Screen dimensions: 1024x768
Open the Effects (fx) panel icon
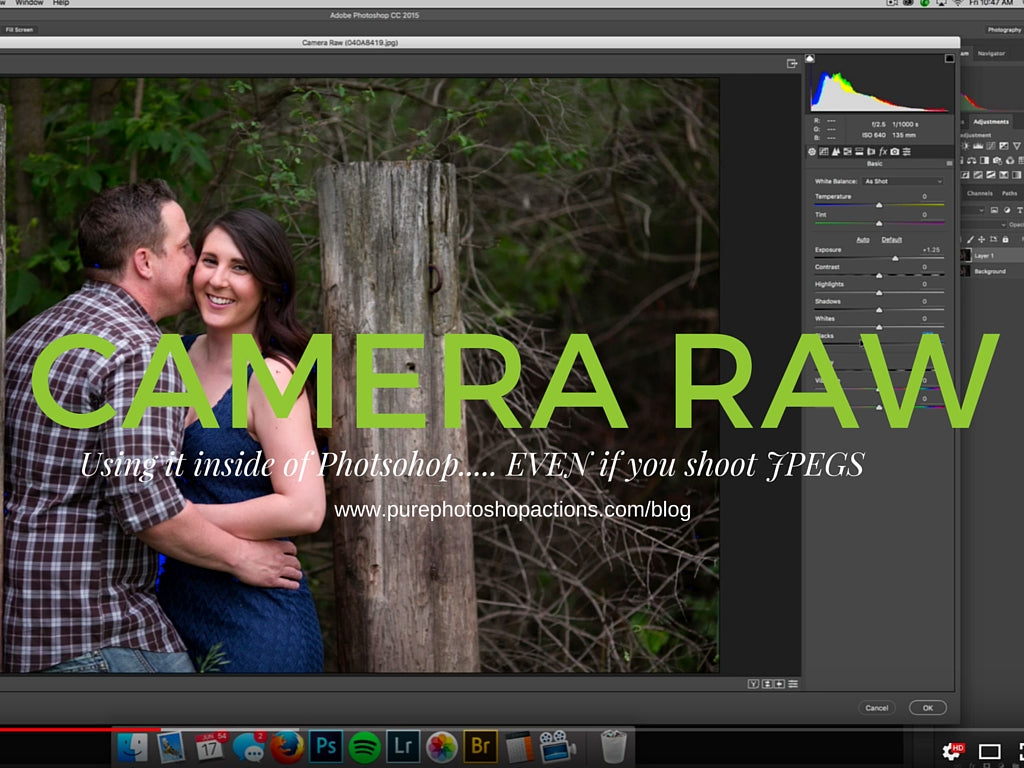883,152
